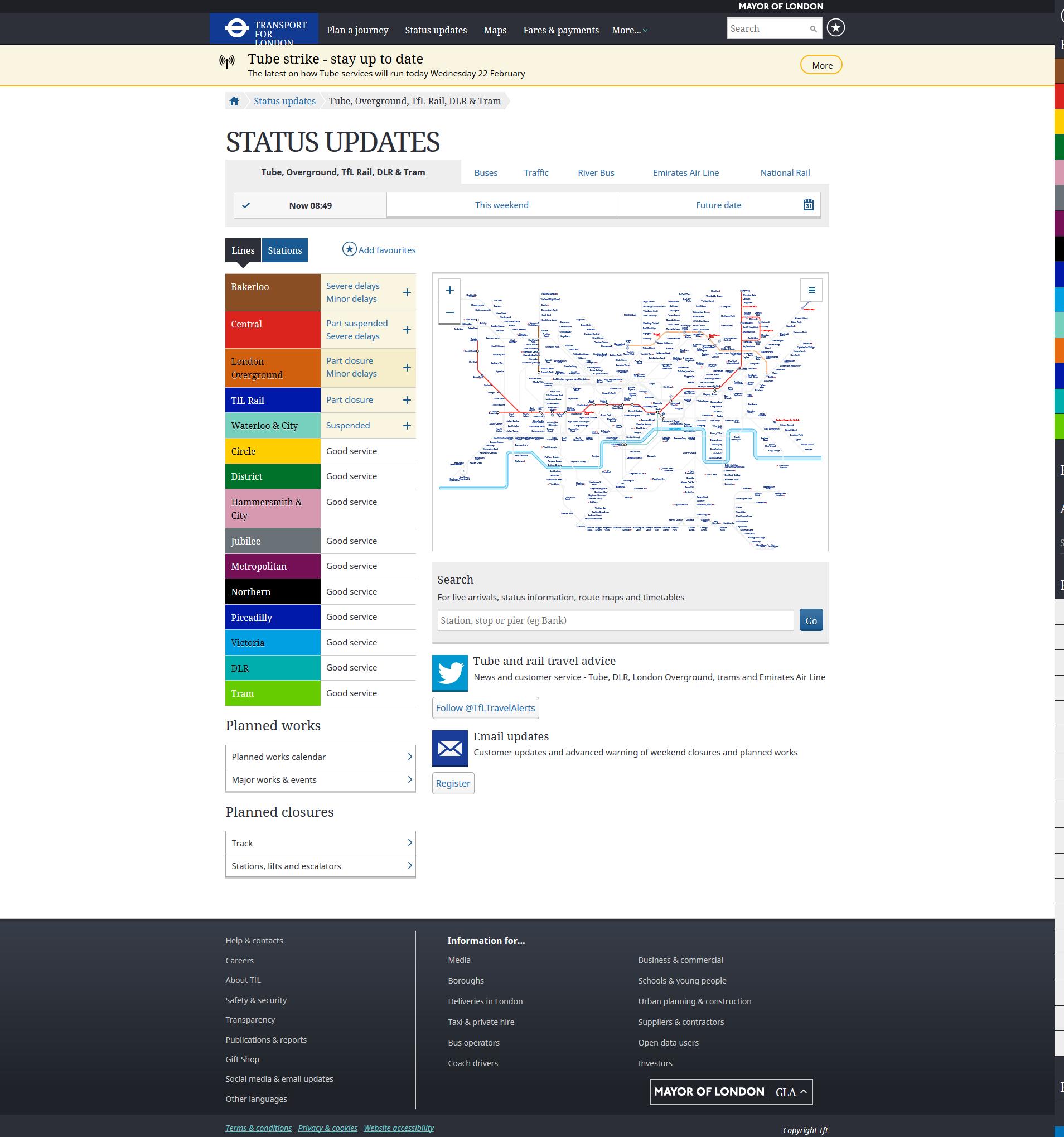Open Privacy & cookies link
Viewport: 1064px width, 1137px height.
pos(327,1128)
